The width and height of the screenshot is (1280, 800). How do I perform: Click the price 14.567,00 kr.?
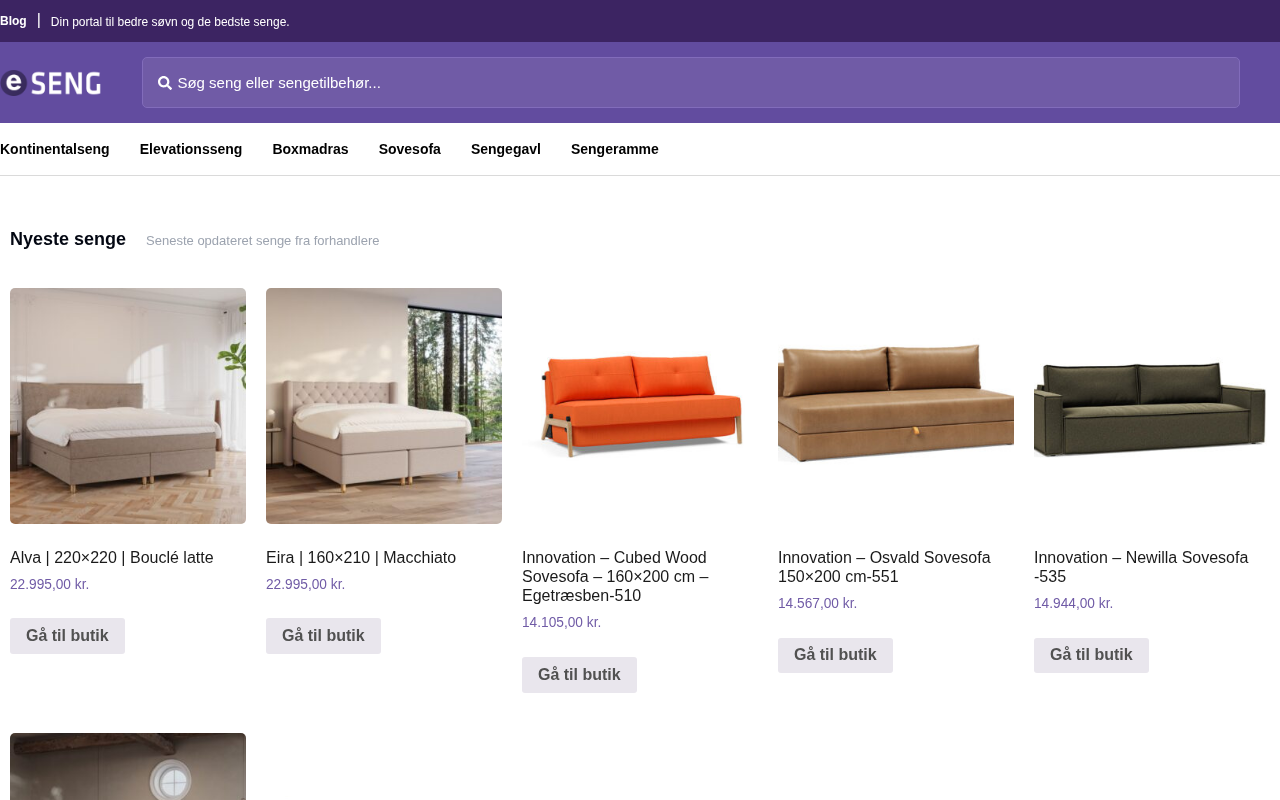818,603
